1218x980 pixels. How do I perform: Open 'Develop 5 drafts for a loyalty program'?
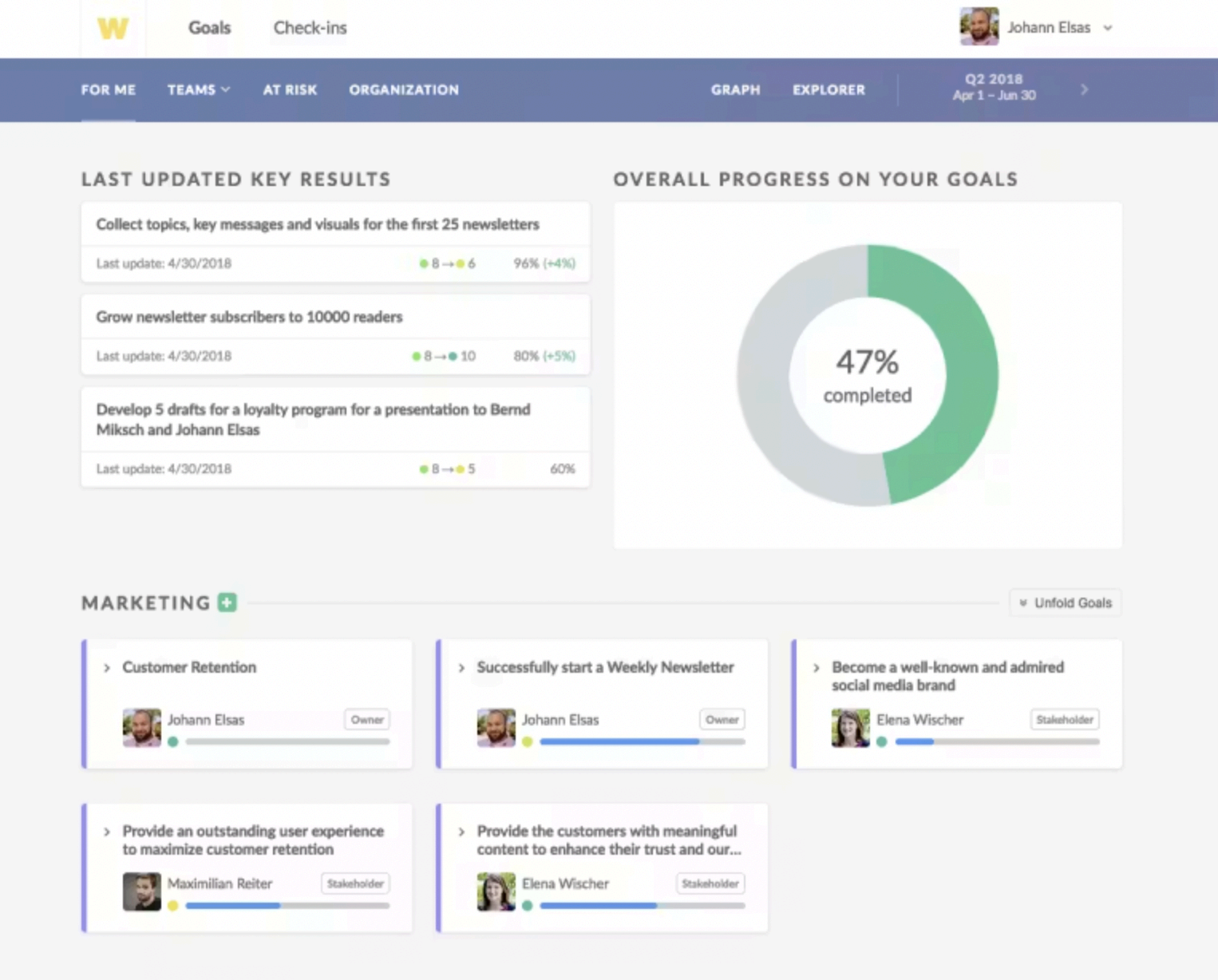tap(313, 419)
